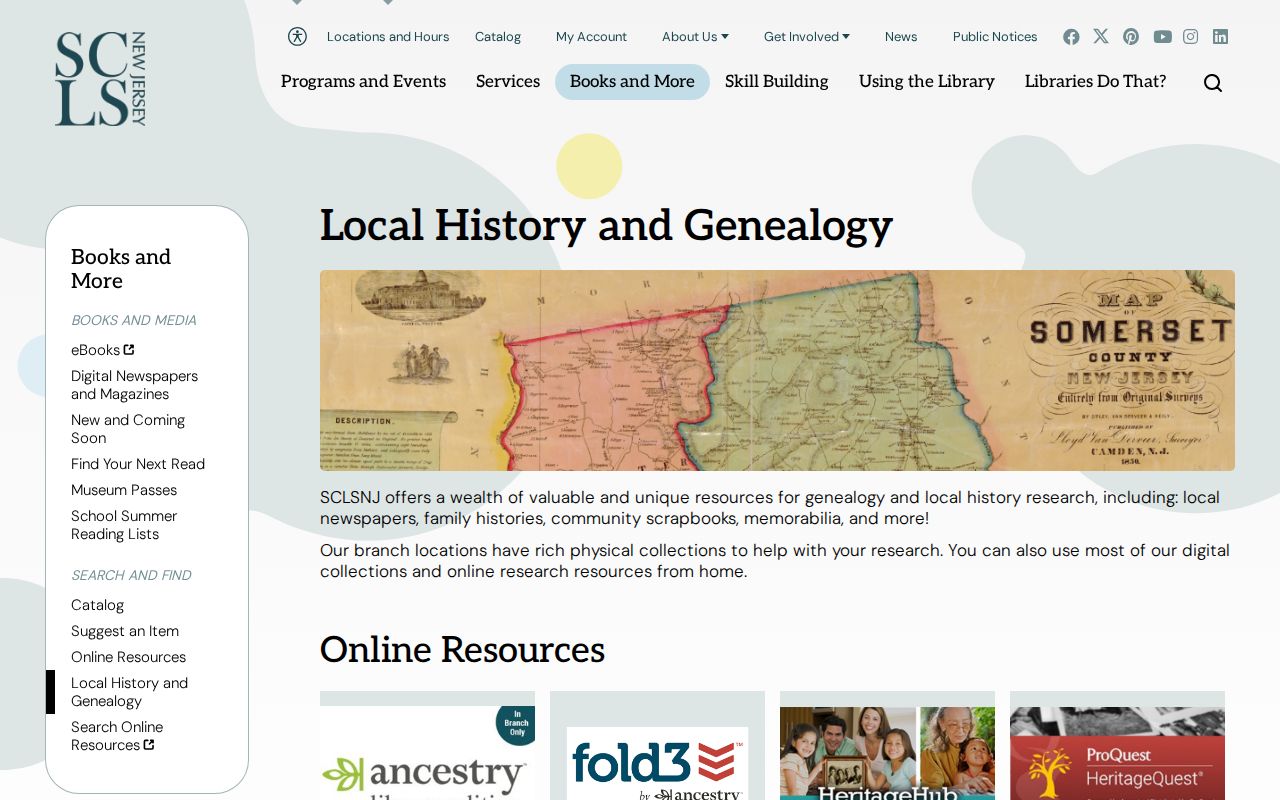Open the HeritageHub resource card
1280x800 pixels.
tap(887, 746)
